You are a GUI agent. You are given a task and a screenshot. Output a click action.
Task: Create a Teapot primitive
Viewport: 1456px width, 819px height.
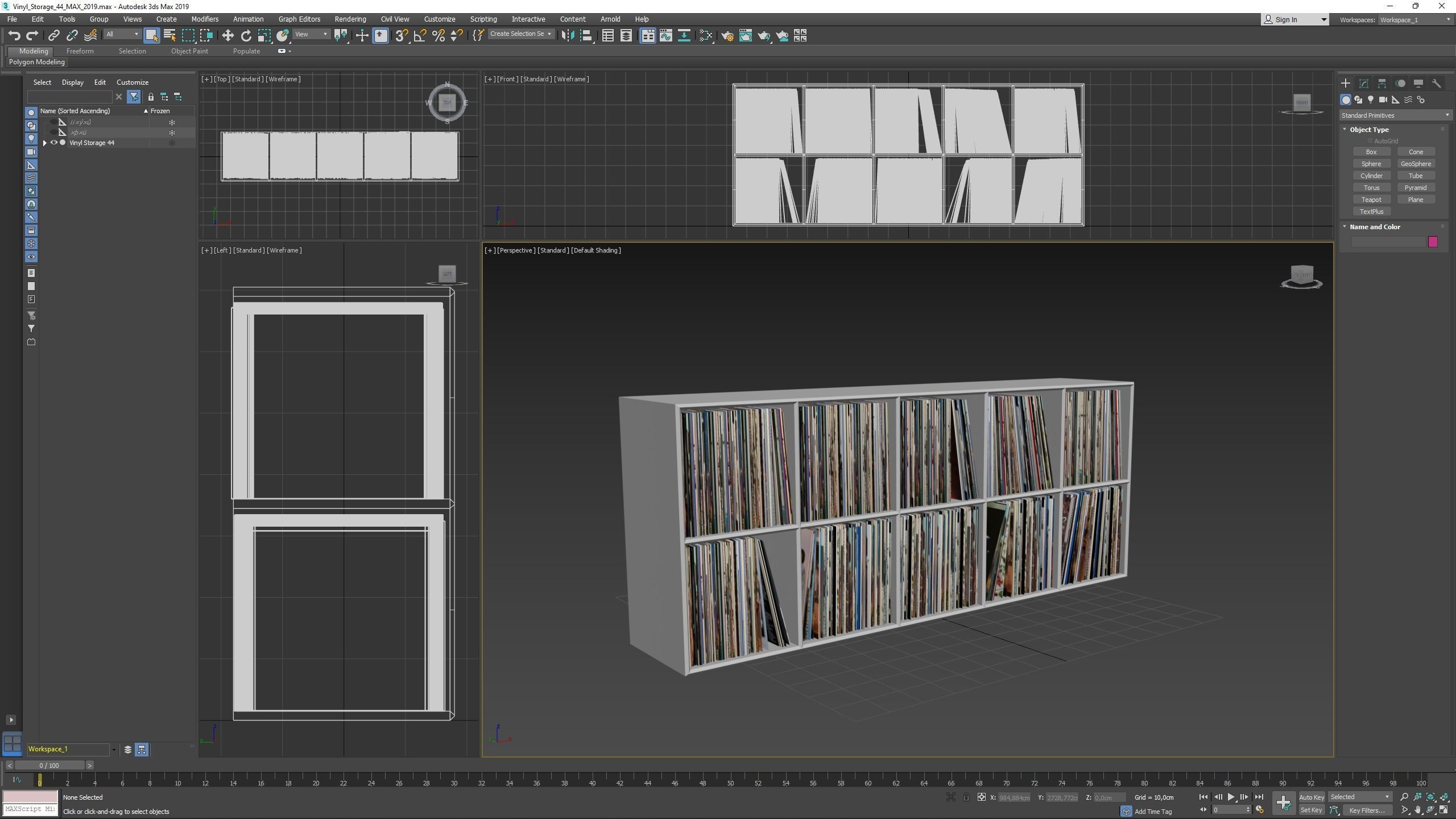point(1371,200)
